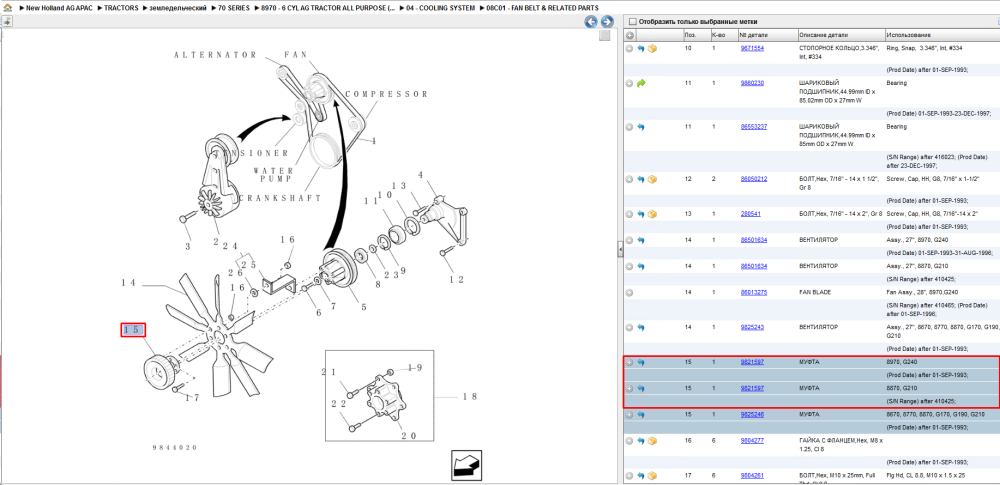Click the box icon for part 9671554
This screenshot has width=1000, height=485.
[x=652, y=48]
